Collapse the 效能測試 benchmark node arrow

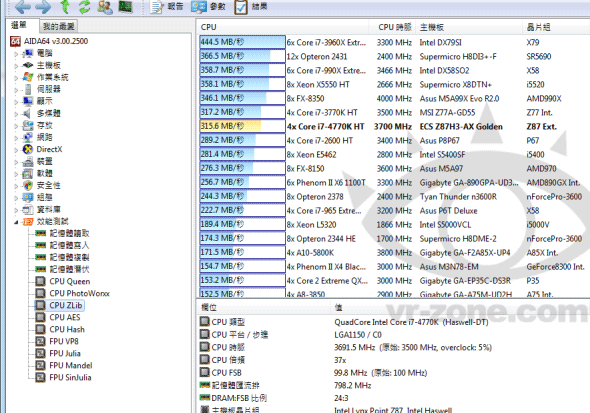(16, 222)
